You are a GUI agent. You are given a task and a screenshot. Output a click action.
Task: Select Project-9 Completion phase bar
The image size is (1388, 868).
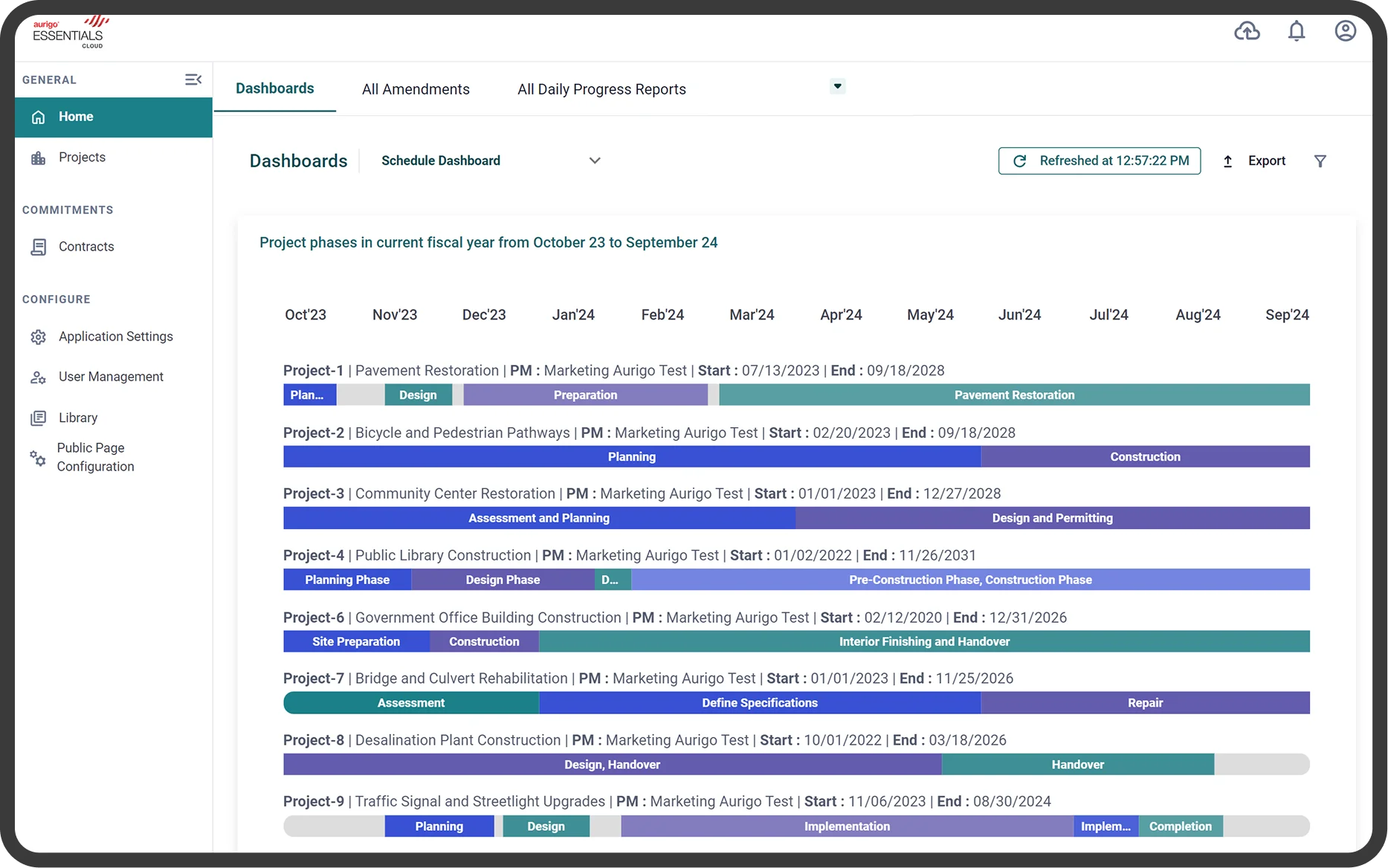[1181, 826]
